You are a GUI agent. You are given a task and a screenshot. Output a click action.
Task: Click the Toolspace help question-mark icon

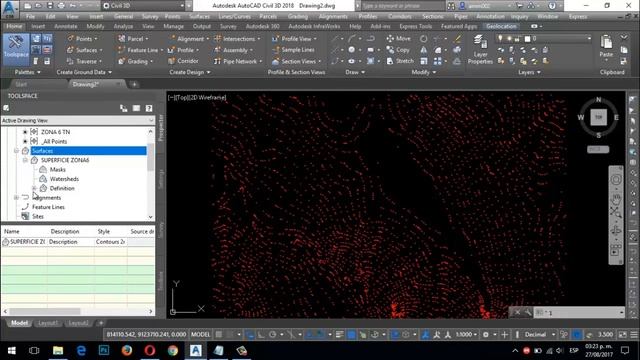coord(149,108)
